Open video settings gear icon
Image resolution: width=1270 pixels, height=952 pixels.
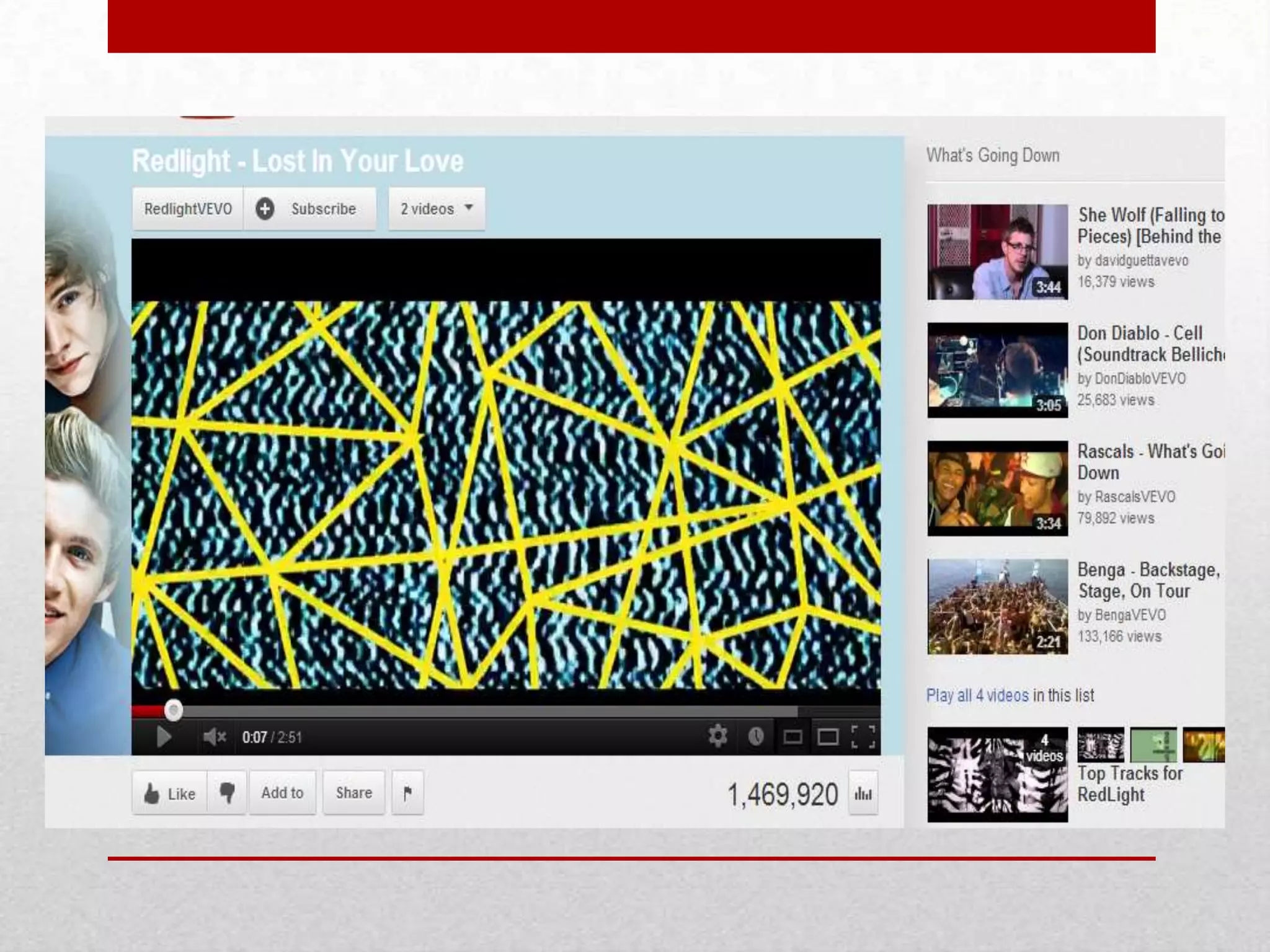[717, 736]
